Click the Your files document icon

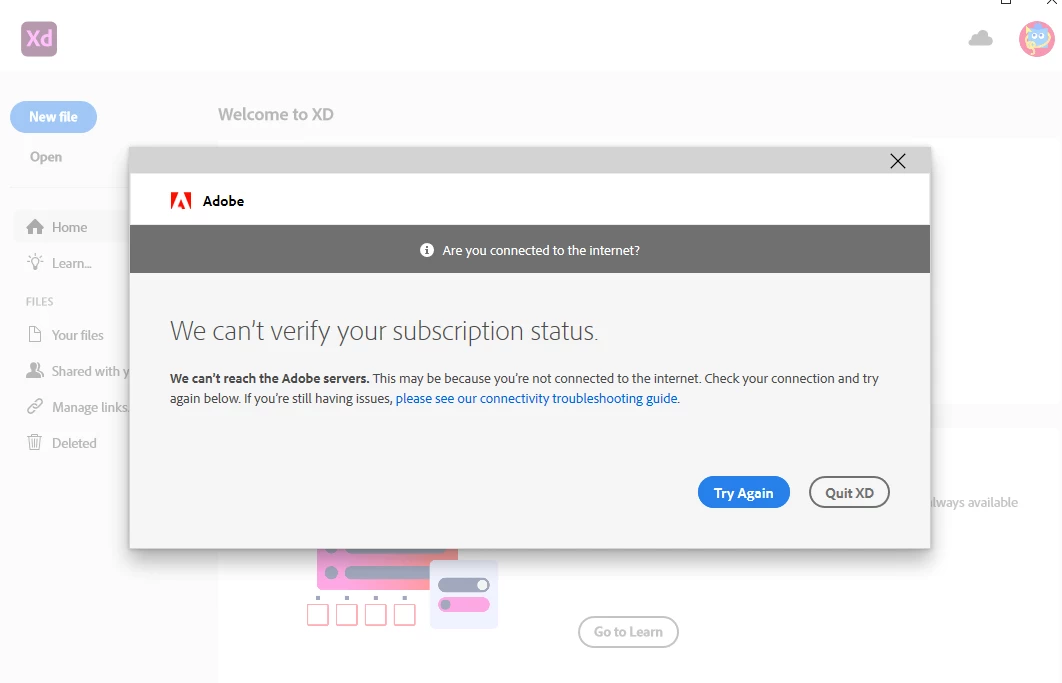(35, 335)
